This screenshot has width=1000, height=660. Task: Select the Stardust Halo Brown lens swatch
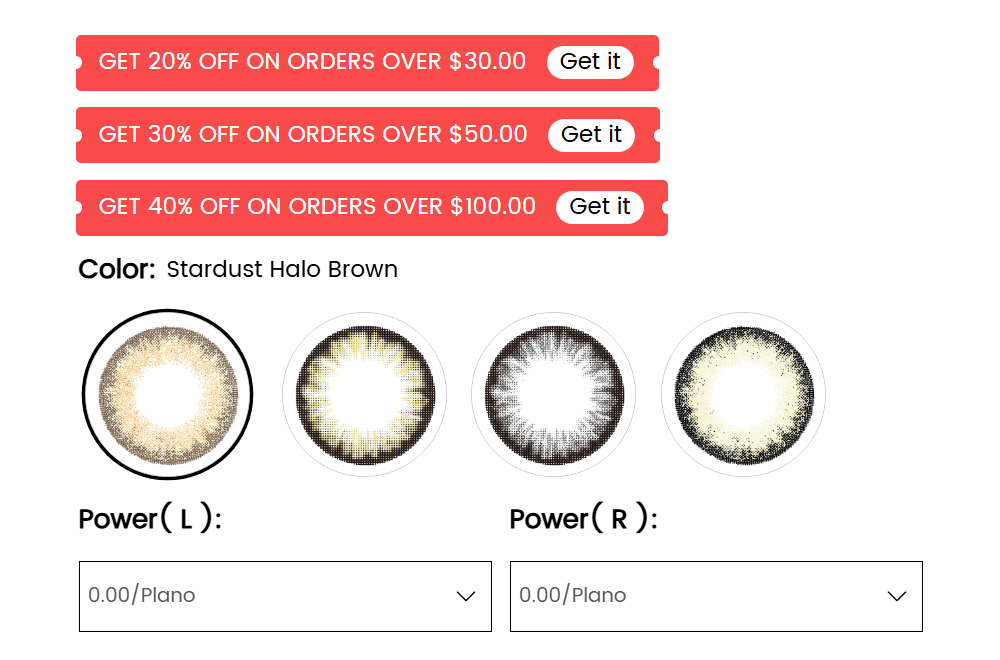coord(168,394)
